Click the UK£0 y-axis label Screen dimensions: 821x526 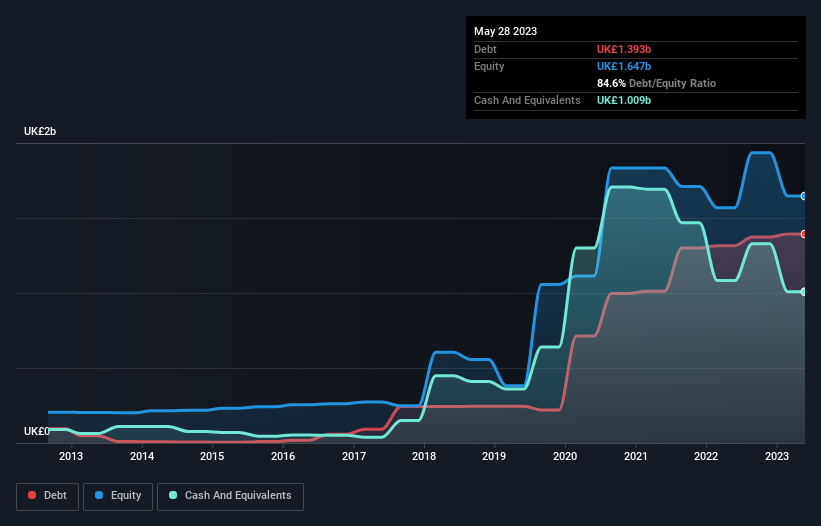click(37, 431)
